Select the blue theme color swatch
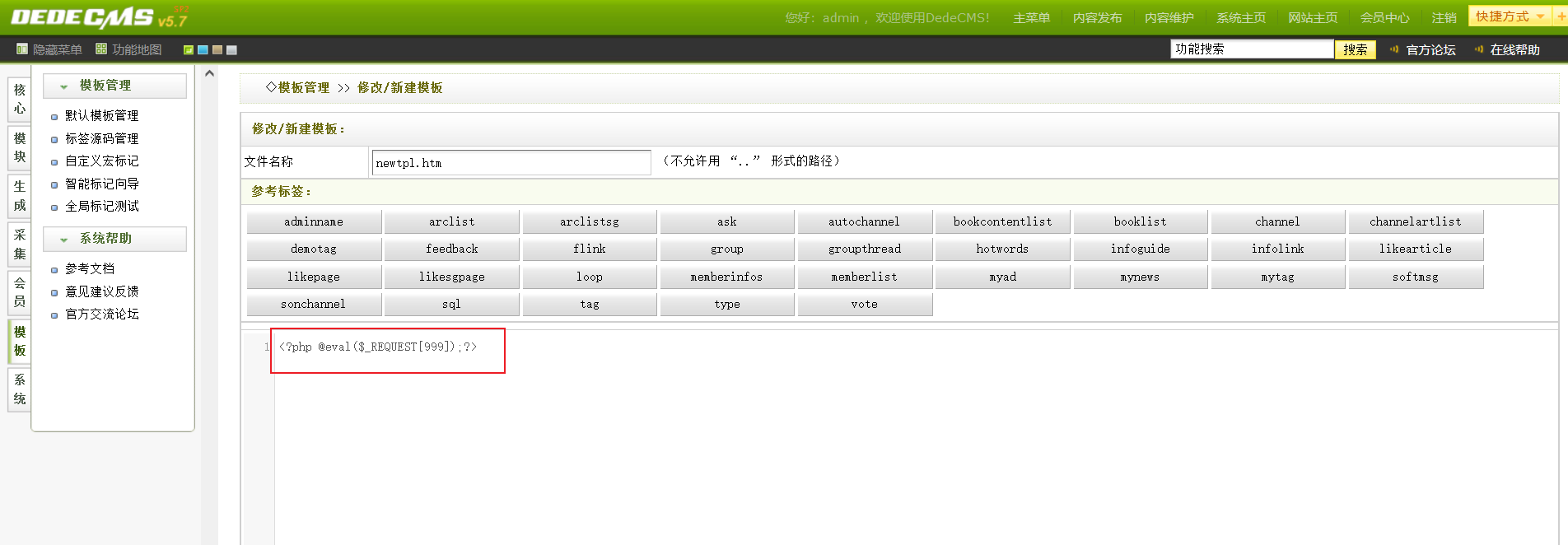This screenshot has height=545, width=1568. pyautogui.click(x=203, y=50)
